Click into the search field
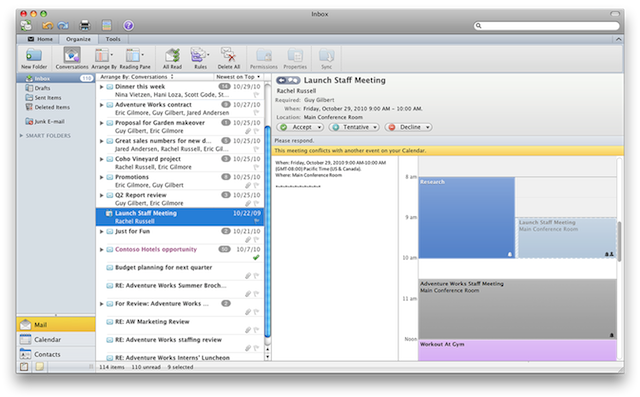 click(x=547, y=26)
